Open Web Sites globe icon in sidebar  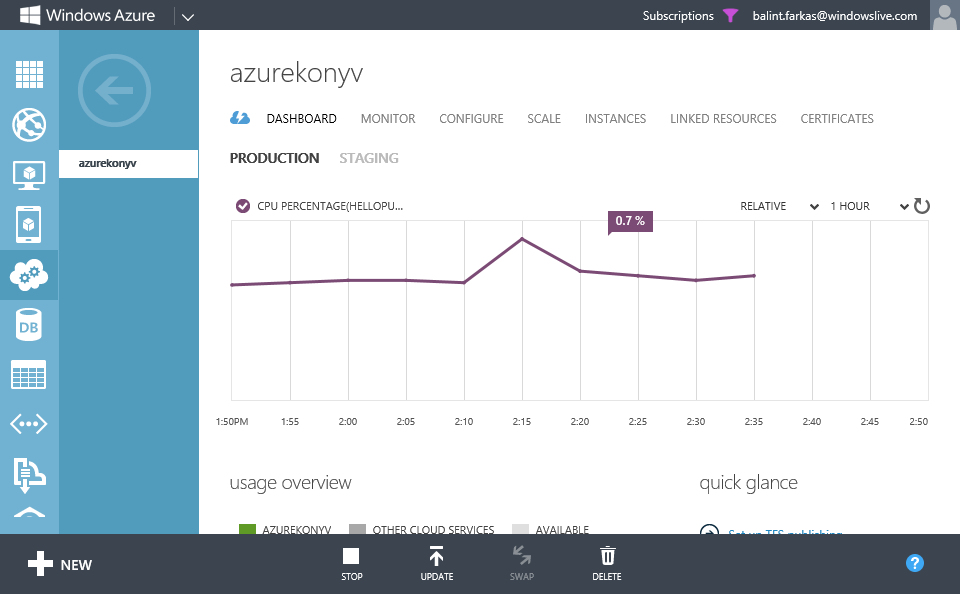pyautogui.click(x=29, y=125)
